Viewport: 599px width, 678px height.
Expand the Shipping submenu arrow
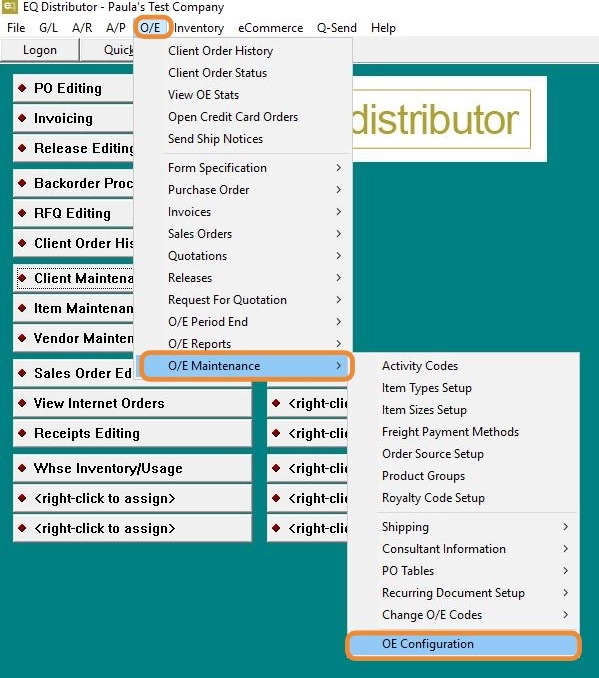[565, 527]
